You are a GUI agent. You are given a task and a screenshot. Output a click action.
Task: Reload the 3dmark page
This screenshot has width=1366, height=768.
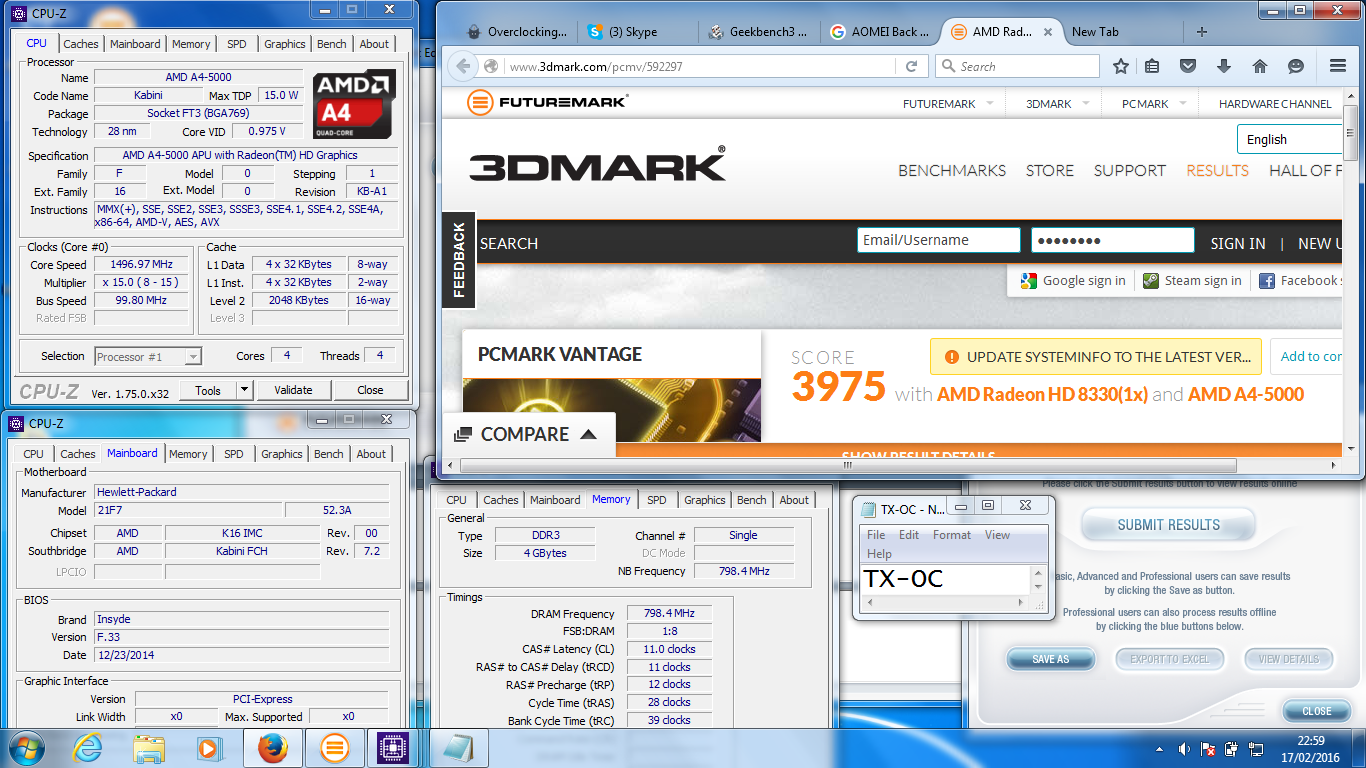(911, 67)
